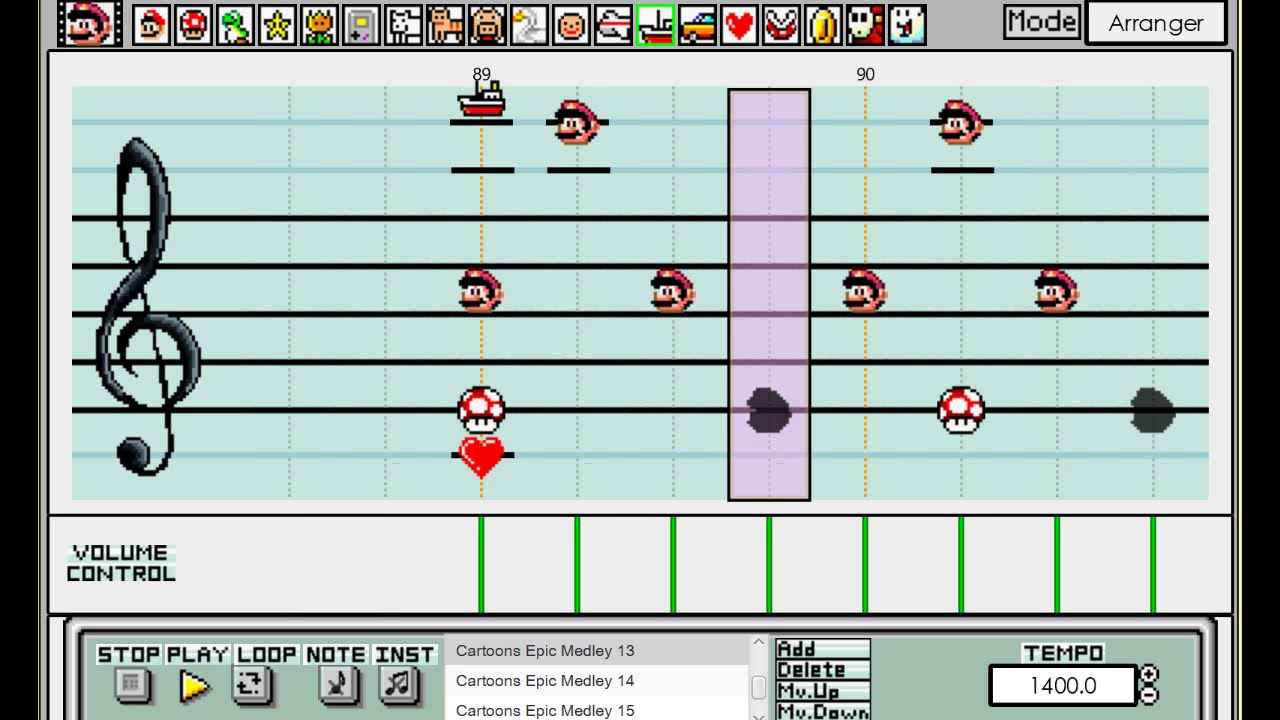Click the purple playback position bar
Viewport: 1280px width, 720px height.
click(x=769, y=295)
